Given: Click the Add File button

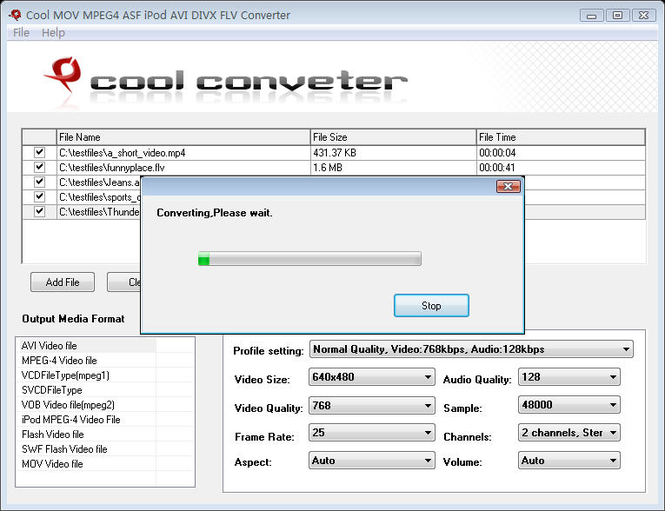Looking at the screenshot, I should pyautogui.click(x=62, y=282).
